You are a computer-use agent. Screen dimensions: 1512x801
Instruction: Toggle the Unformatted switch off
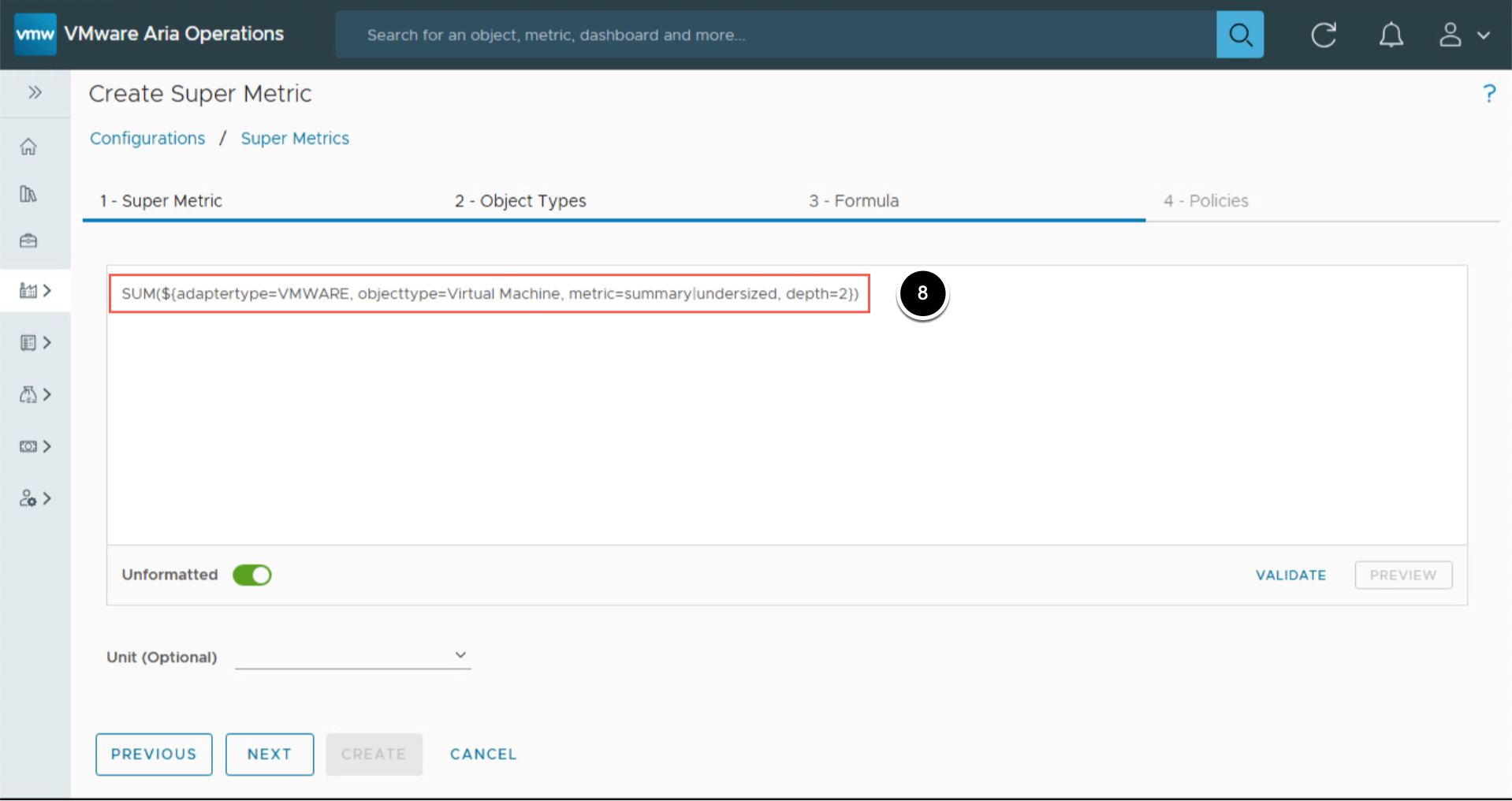click(252, 576)
